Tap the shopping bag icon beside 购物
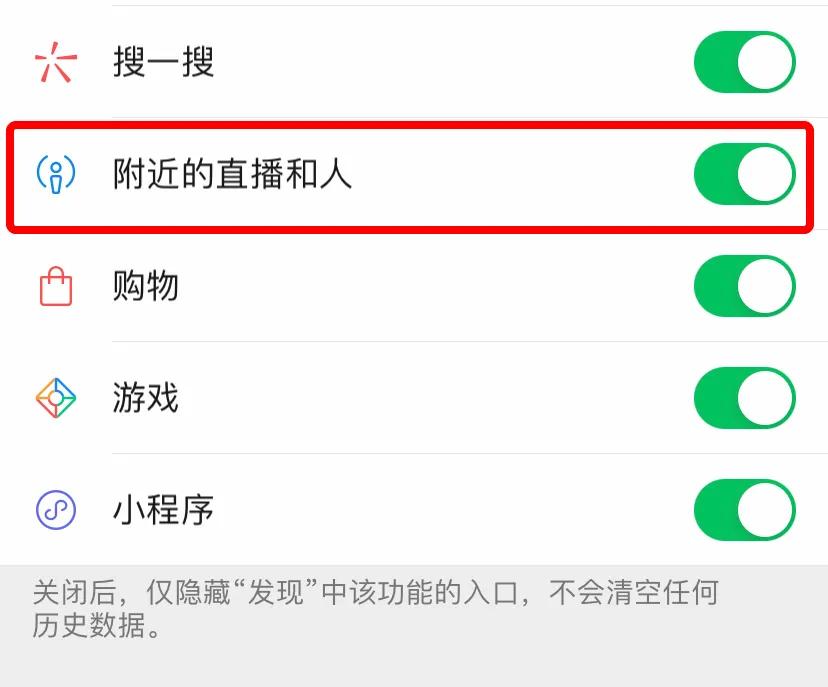The width and height of the screenshot is (828, 687). coord(57,286)
